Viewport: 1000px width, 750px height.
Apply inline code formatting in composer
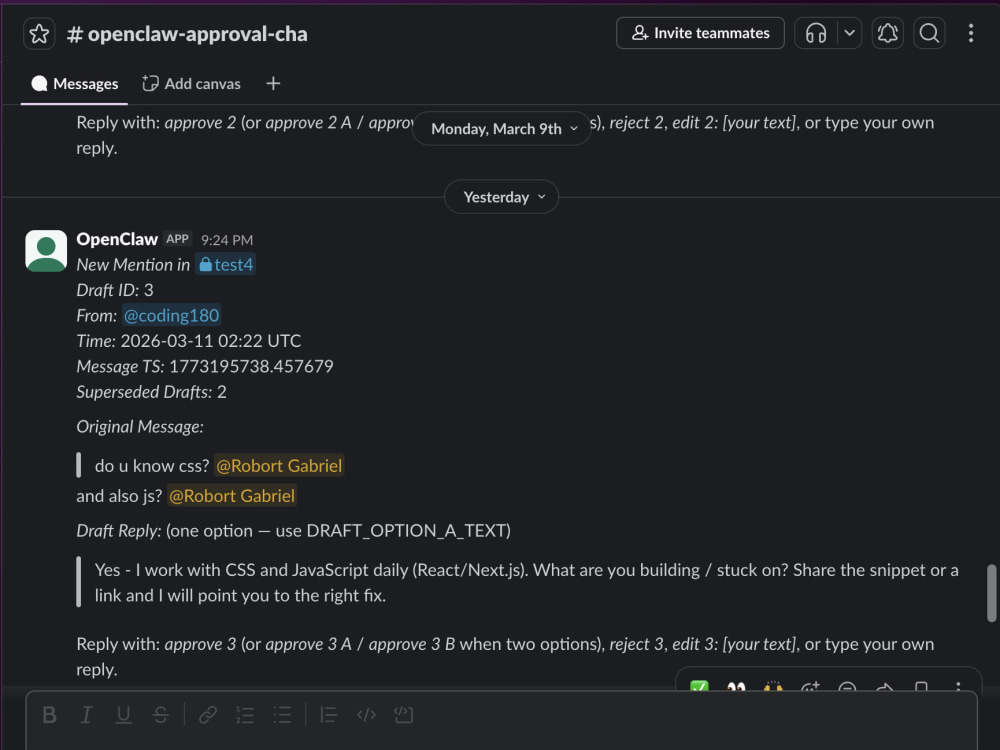(366, 715)
